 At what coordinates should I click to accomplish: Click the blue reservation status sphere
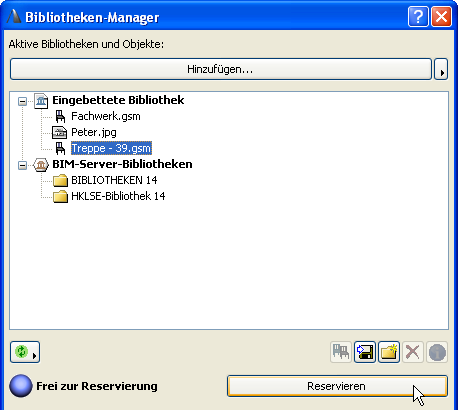pyautogui.click(x=21, y=386)
